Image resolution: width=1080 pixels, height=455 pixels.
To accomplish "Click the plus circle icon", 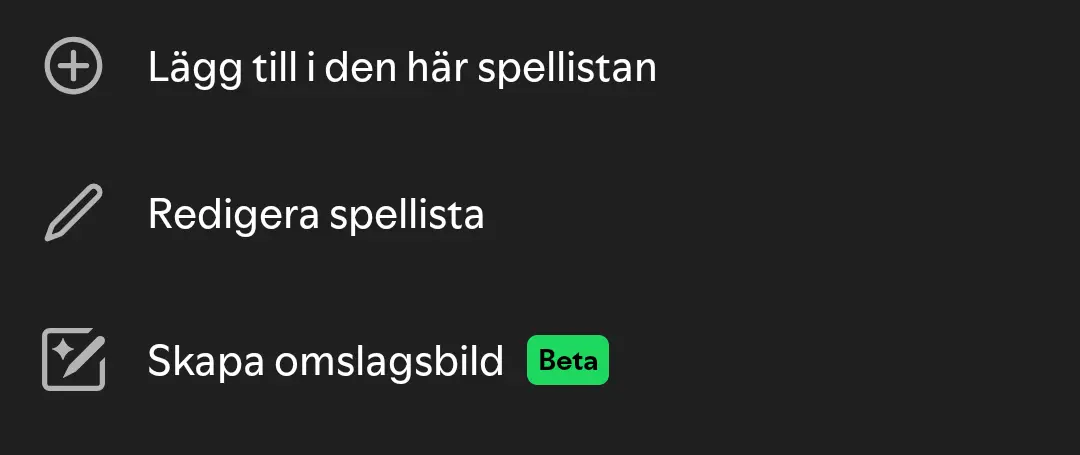I will point(73,66).
